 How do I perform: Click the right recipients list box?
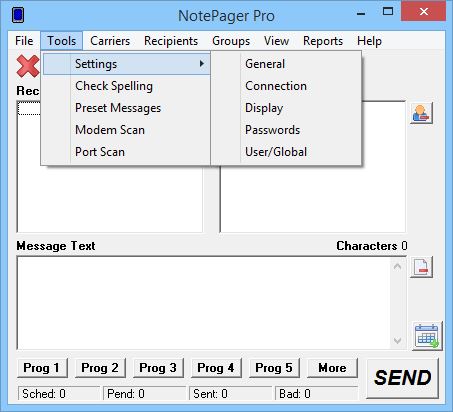[x=313, y=199]
